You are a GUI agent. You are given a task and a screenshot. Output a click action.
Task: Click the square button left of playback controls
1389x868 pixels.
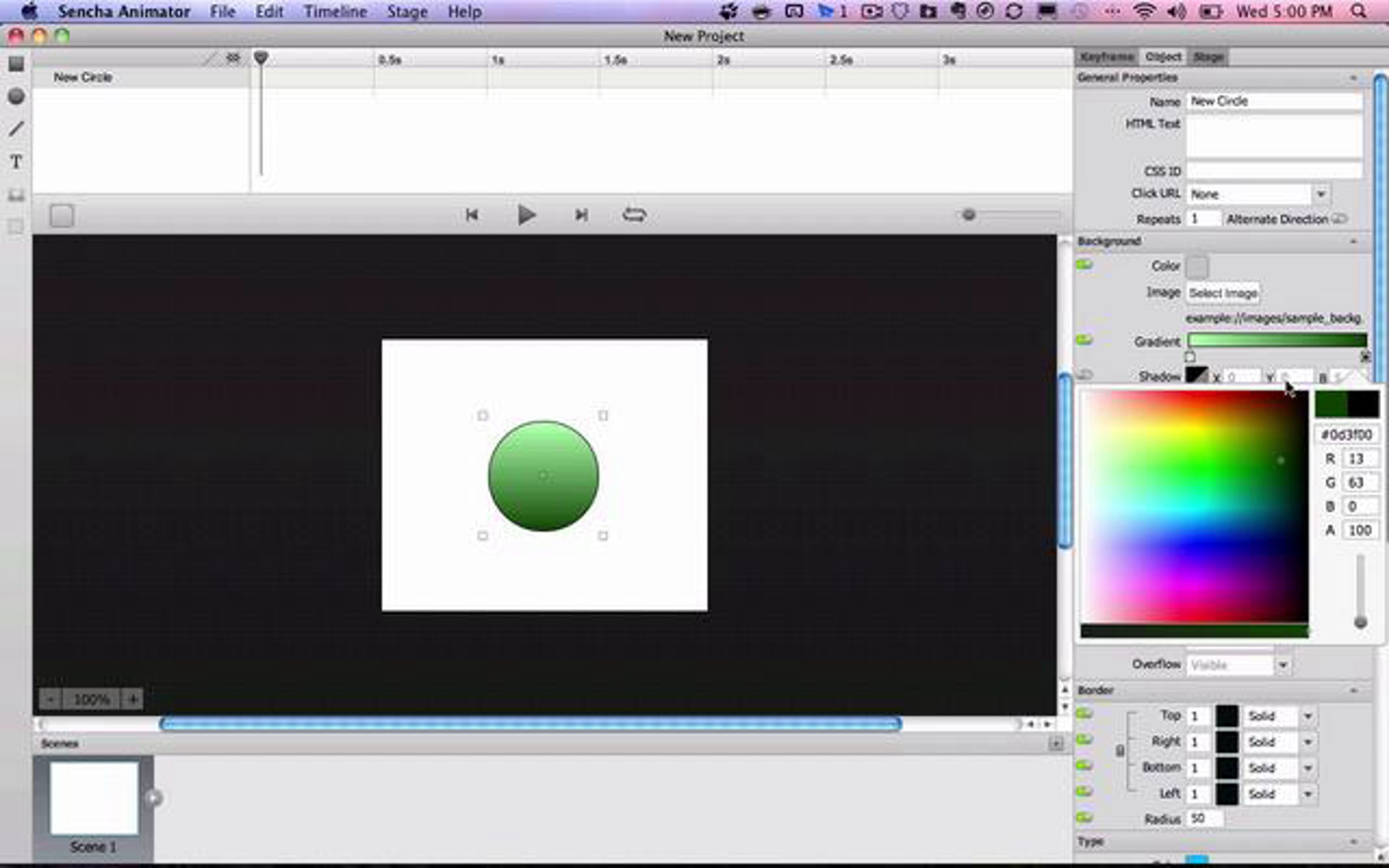click(x=61, y=216)
